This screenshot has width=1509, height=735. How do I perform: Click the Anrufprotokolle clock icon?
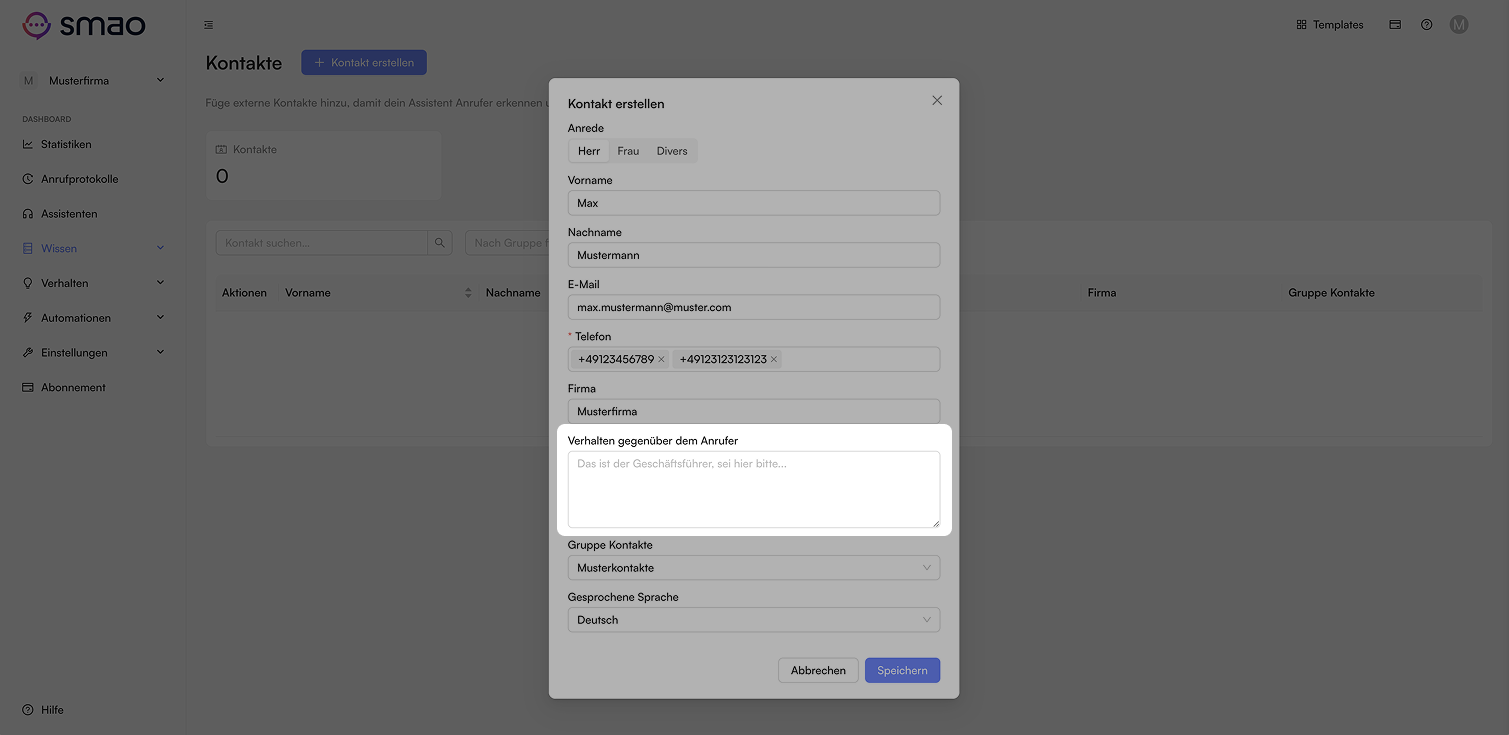pos(28,179)
